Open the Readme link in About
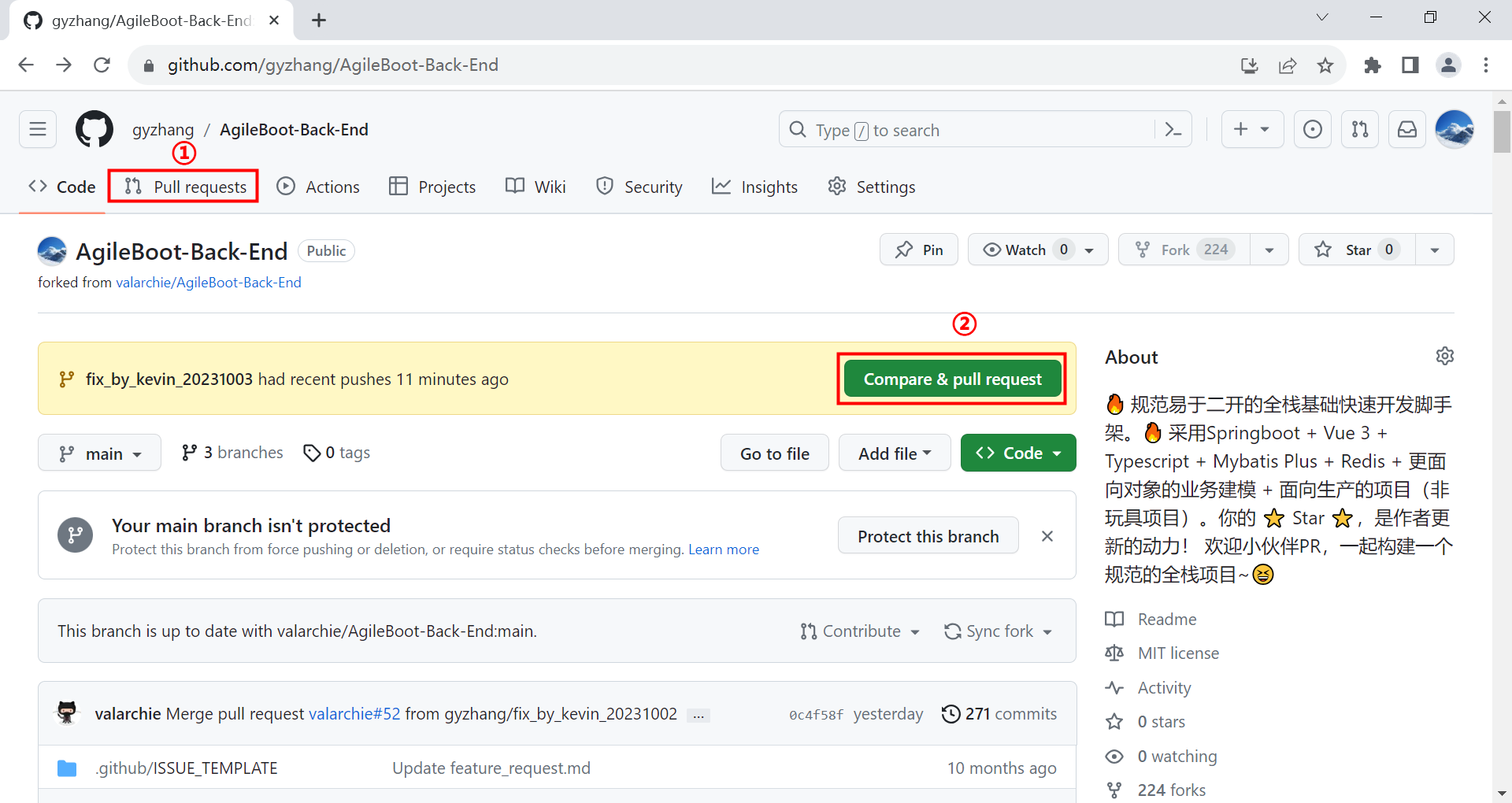Viewport: 1512px width, 803px height. pyautogui.click(x=1151, y=620)
